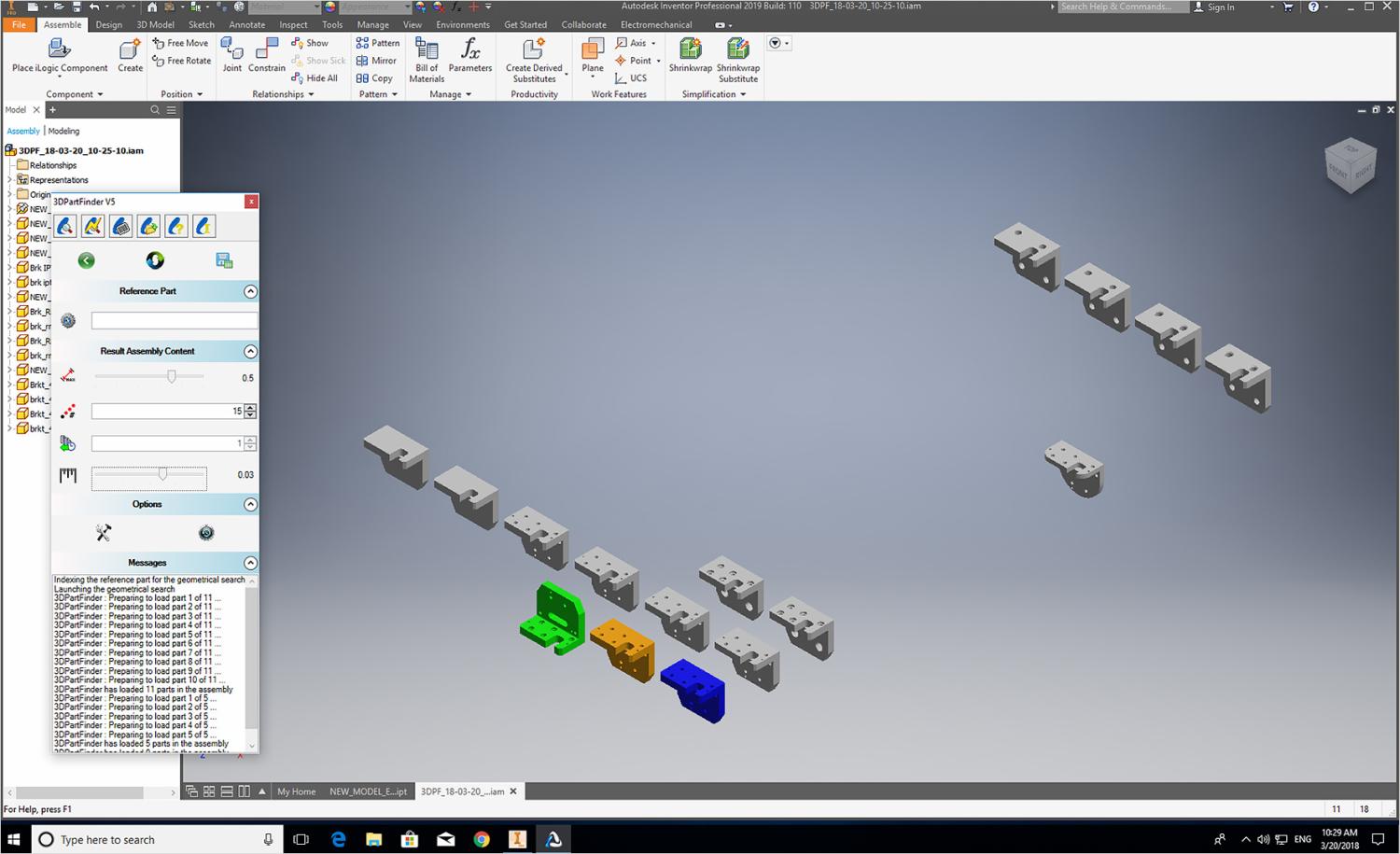
Task: Switch to the 3D Model tab
Action: [x=155, y=24]
